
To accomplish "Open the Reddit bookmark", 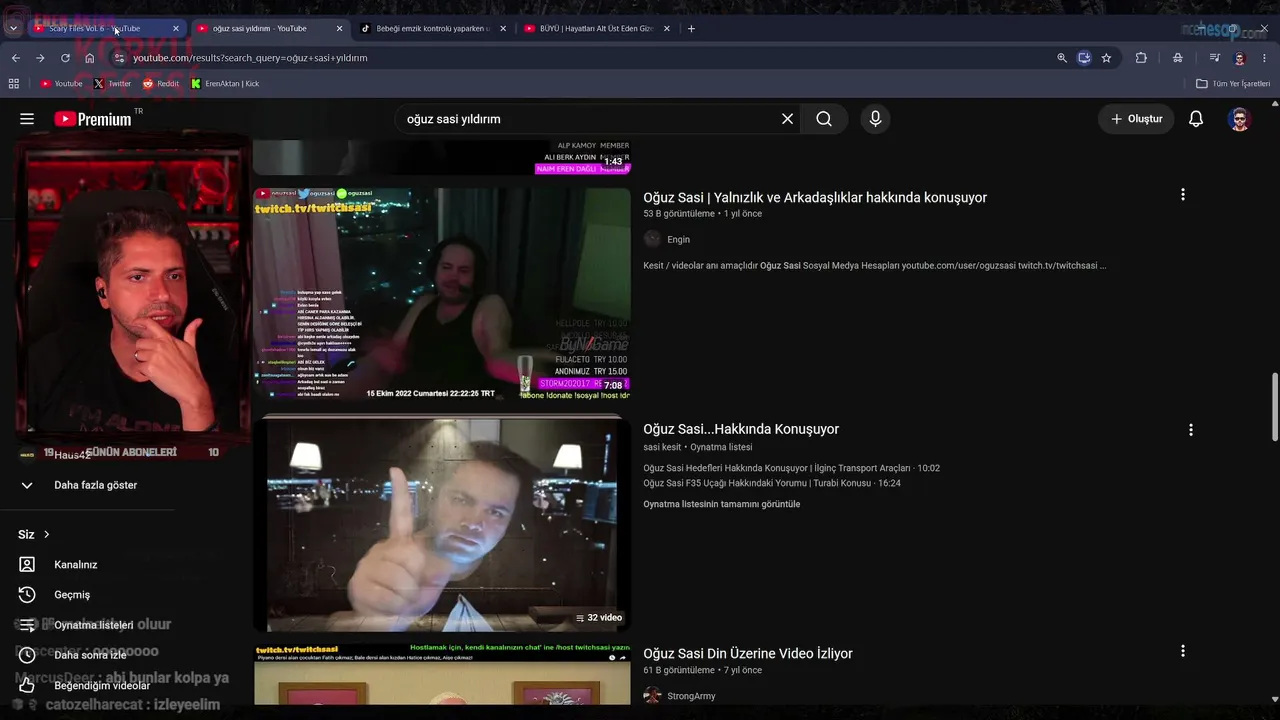I will [x=161, y=84].
